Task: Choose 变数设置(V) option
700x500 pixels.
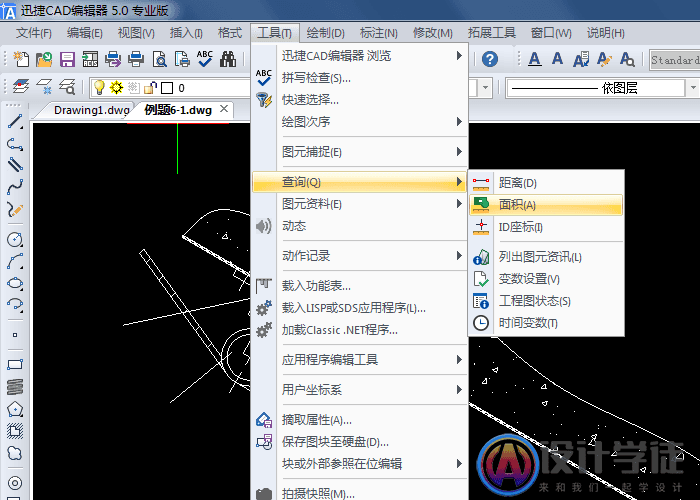Action: pyautogui.click(x=546, y=279)
